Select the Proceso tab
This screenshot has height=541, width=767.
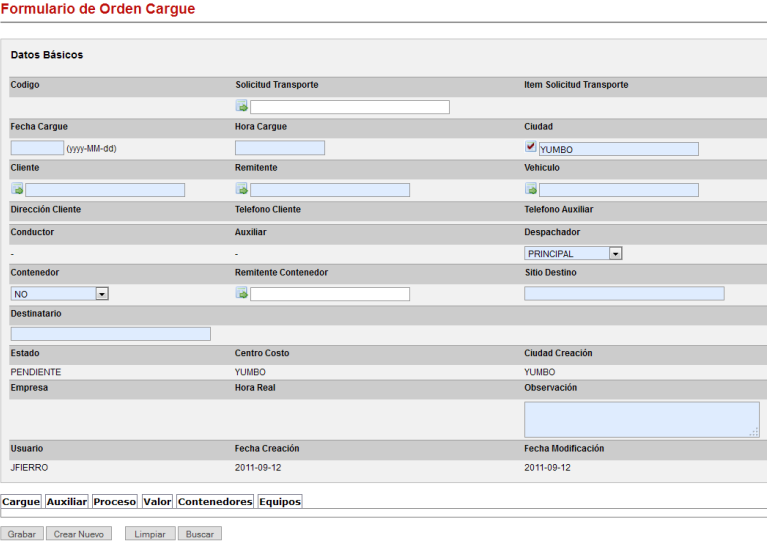(114, 502)
